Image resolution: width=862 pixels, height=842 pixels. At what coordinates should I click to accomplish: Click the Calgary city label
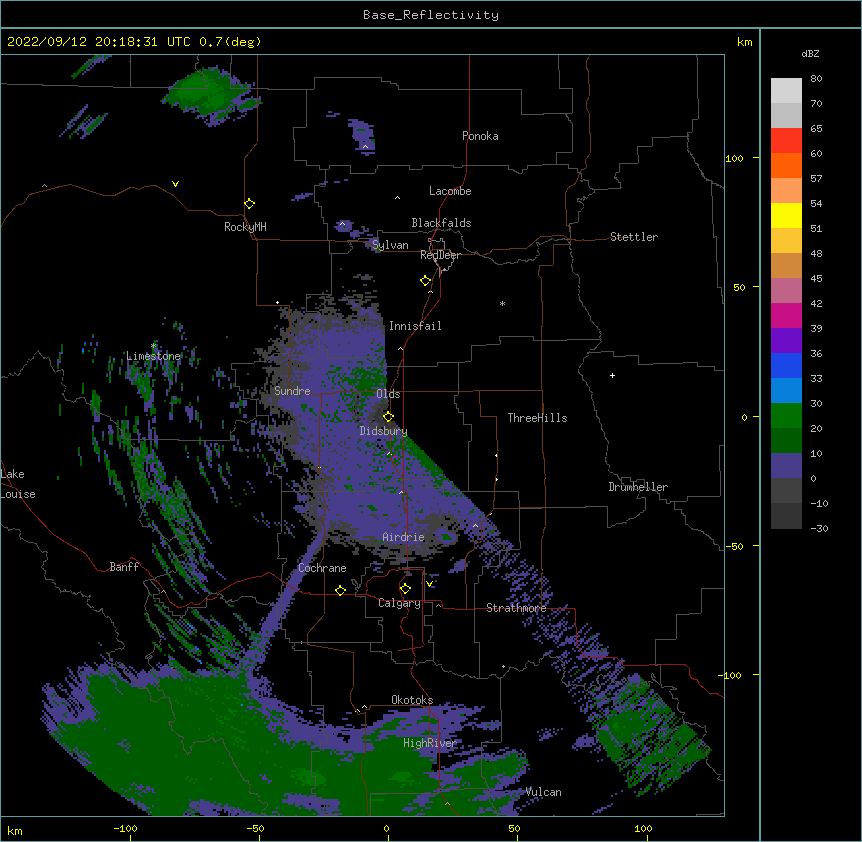[x=399, y=603]
